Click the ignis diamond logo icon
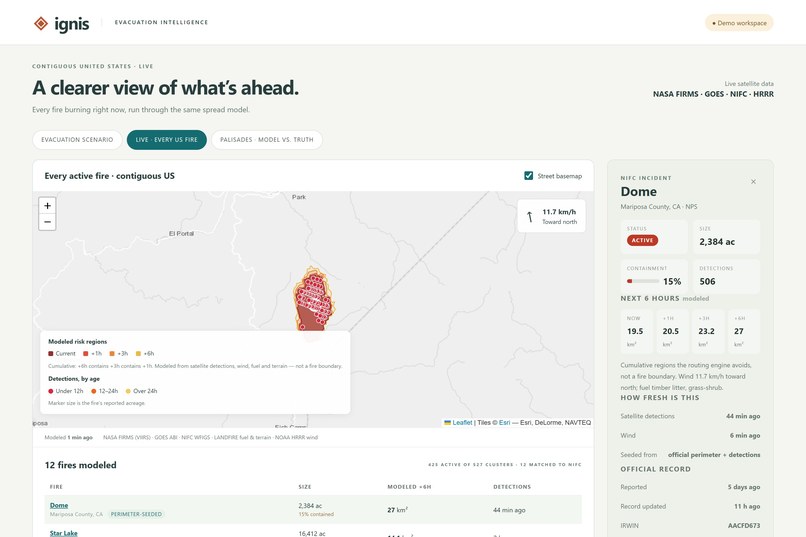Image resolution: width=806 pixels, height=537 pixels. tap(41, 24)
